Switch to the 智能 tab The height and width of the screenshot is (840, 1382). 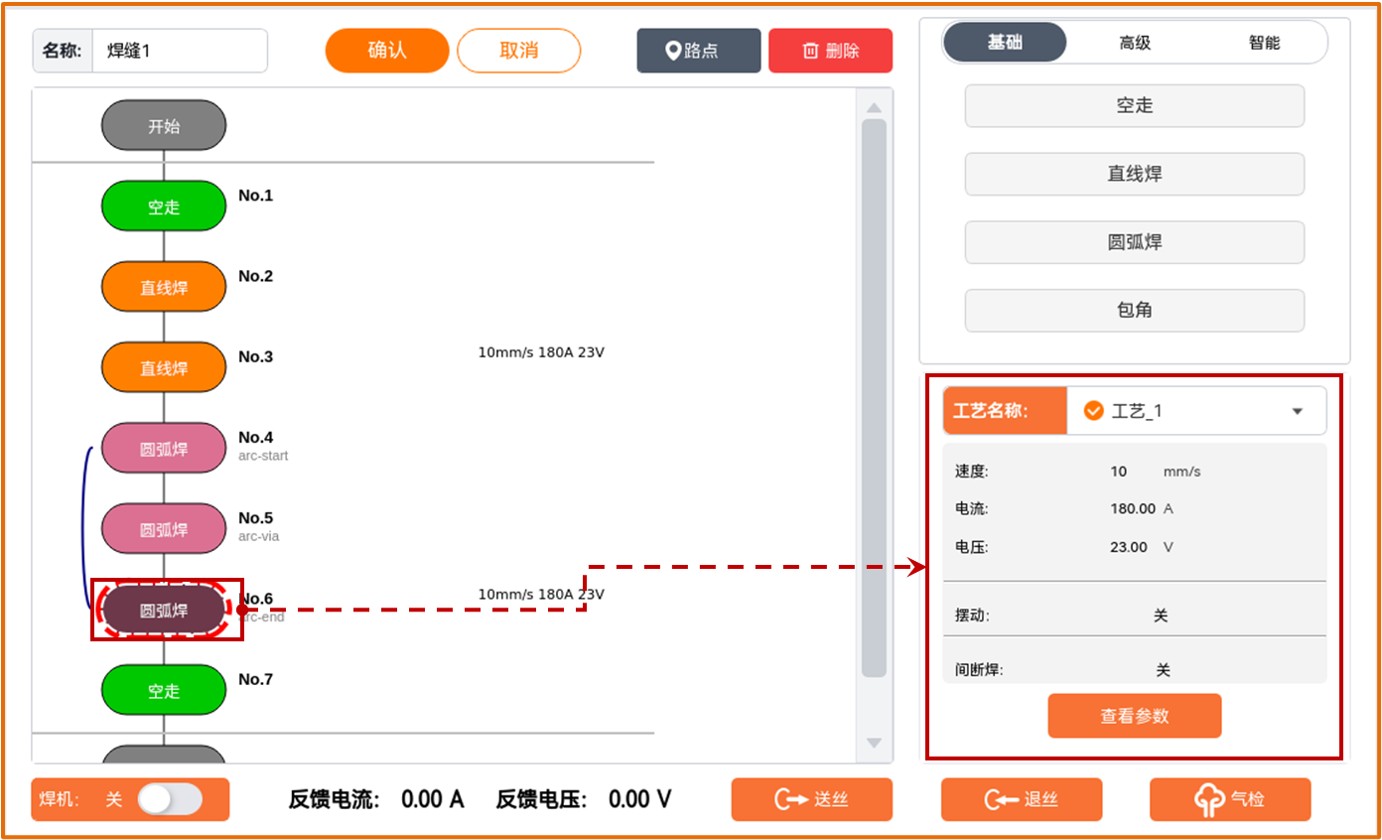[1264, 43]
